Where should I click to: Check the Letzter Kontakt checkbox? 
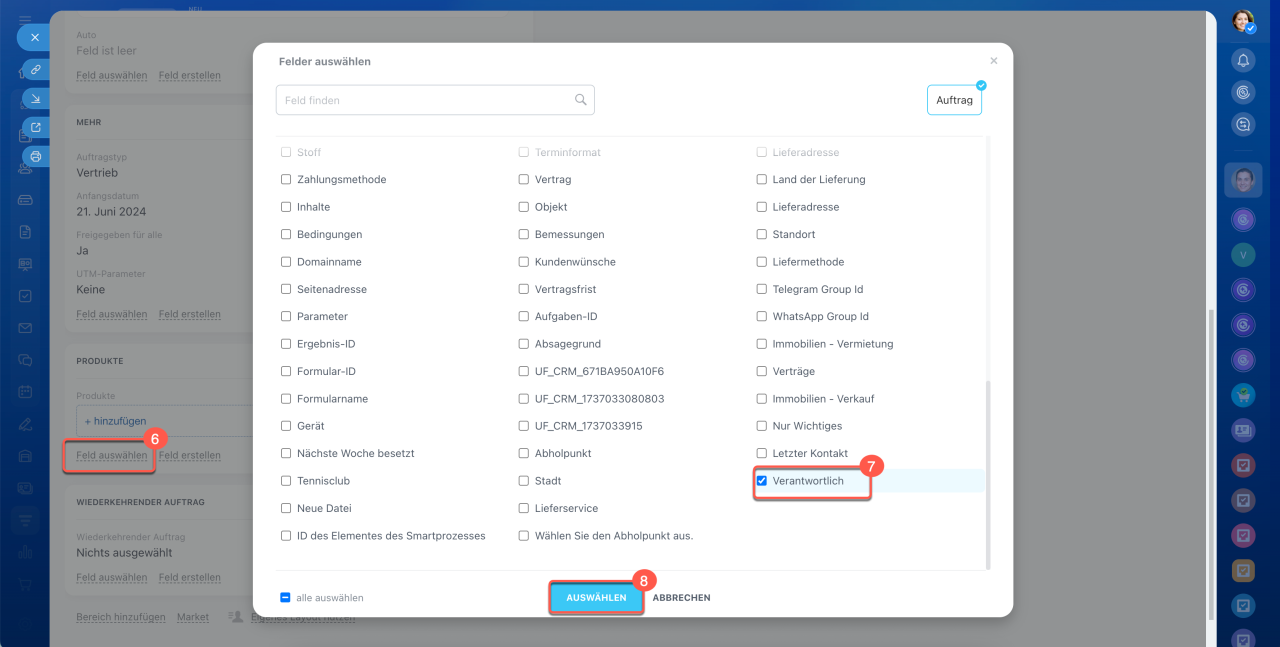coord(762,453)
